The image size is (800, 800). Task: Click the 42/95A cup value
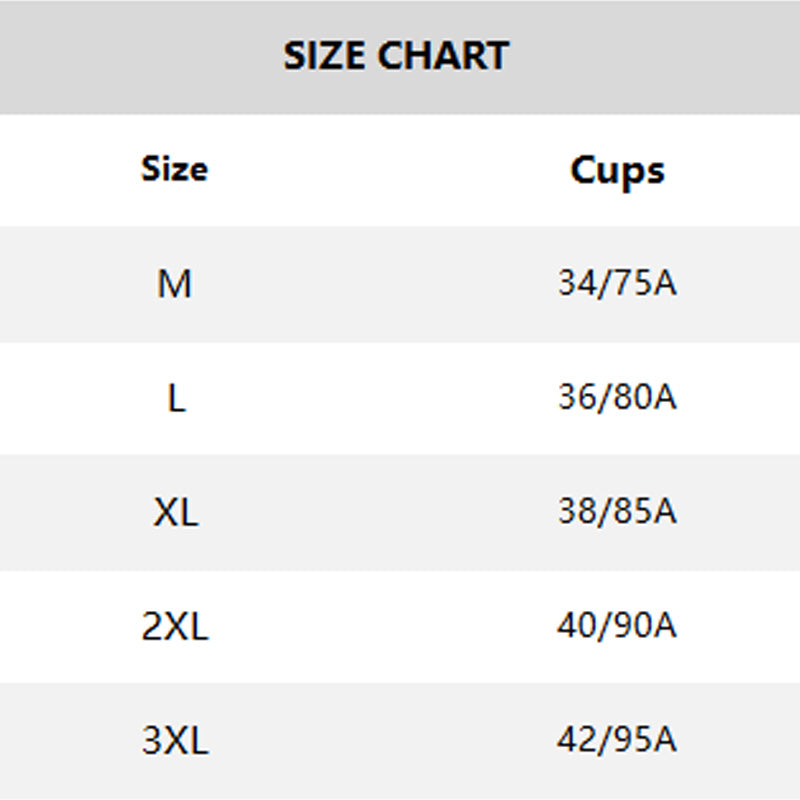pyautogui.click(x=617, y=740)
